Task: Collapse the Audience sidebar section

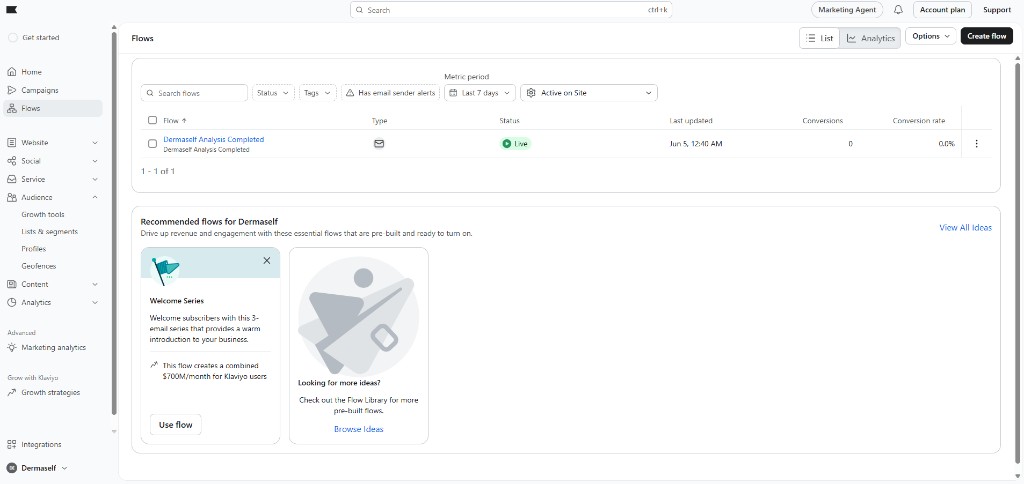Action: [x=95, y=197]
